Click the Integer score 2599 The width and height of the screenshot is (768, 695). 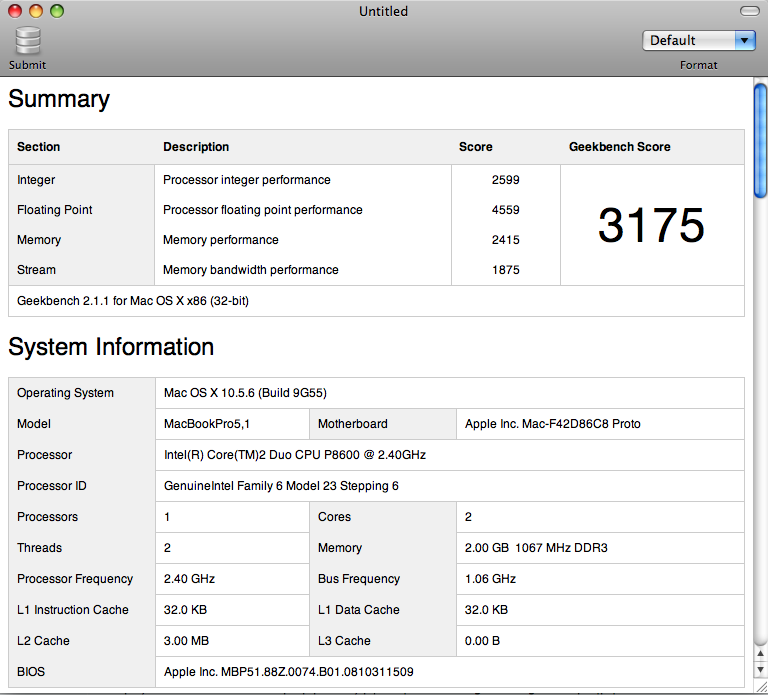tap(505, 180)
